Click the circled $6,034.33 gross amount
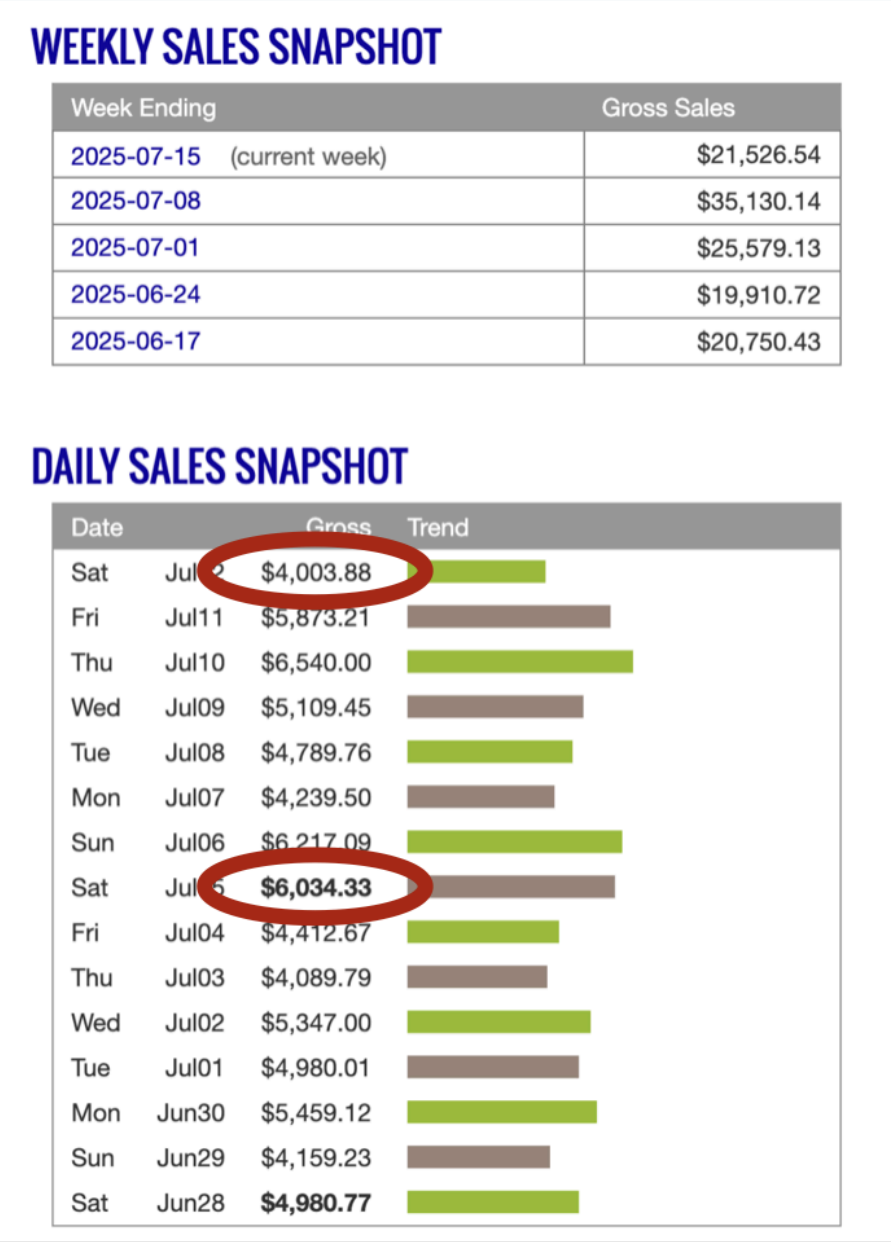The image size is (892, 1242). pyautogui.click(x=316, y=887)
